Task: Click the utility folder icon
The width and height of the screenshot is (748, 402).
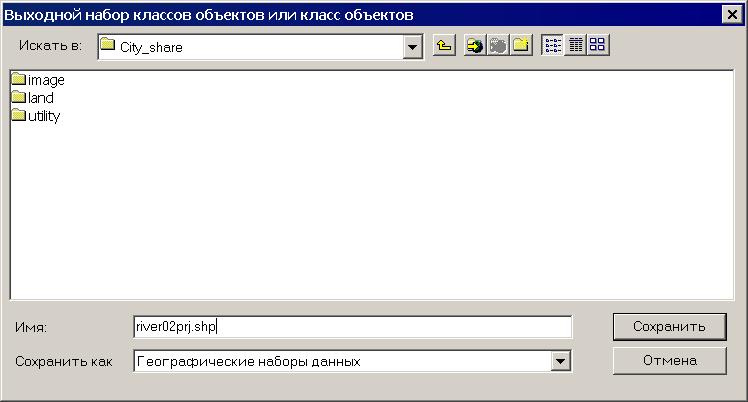Action: (19, 115)
